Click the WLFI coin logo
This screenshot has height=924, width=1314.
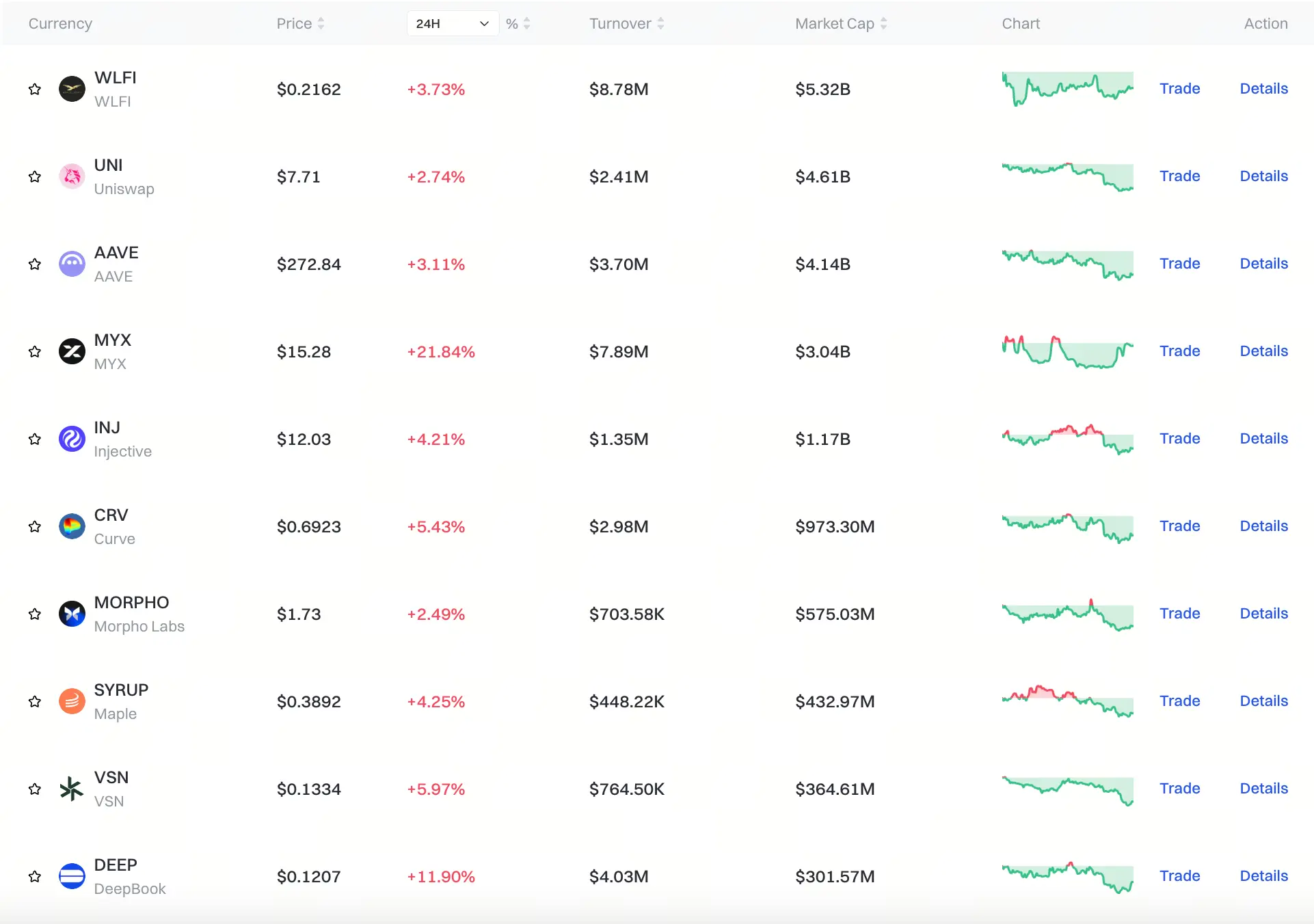[72, 89]
